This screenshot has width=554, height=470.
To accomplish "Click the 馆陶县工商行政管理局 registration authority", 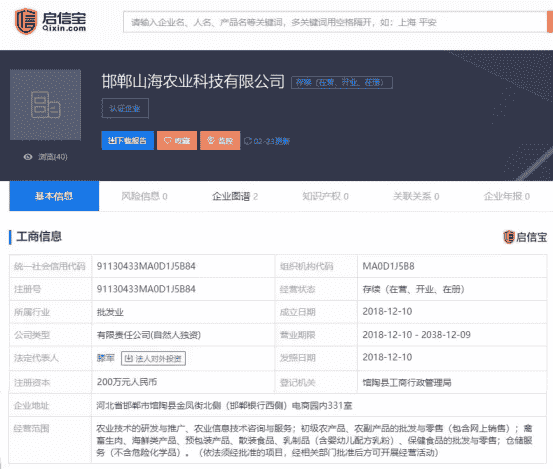I will (x=407, y=382).
